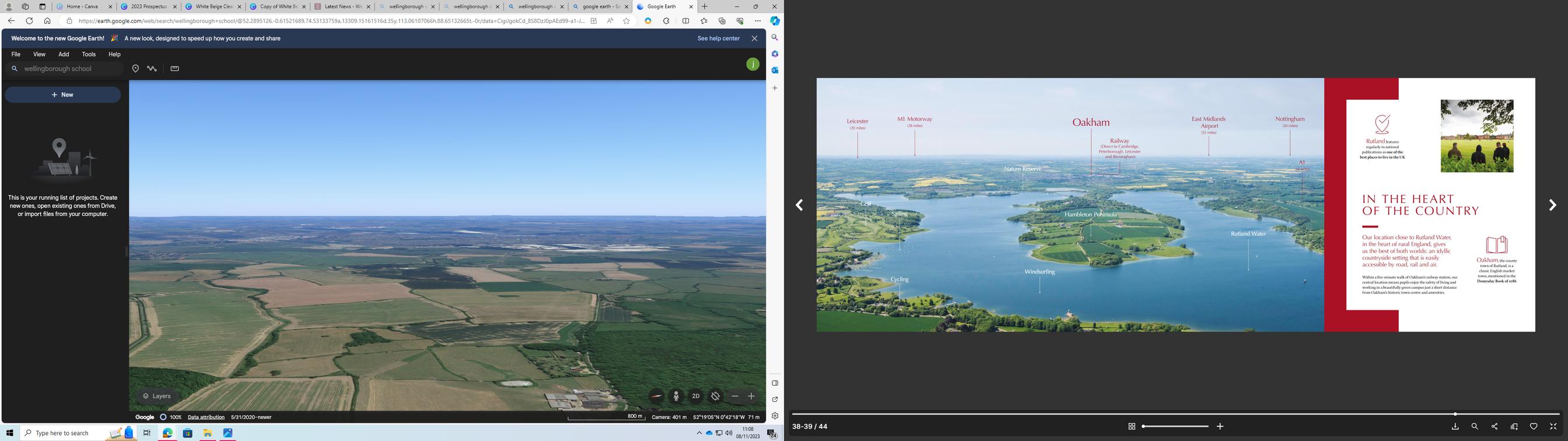1568x441 pixels.
Task: Switch to the 2023 Prospectus tab
Action: coord(148,6)
